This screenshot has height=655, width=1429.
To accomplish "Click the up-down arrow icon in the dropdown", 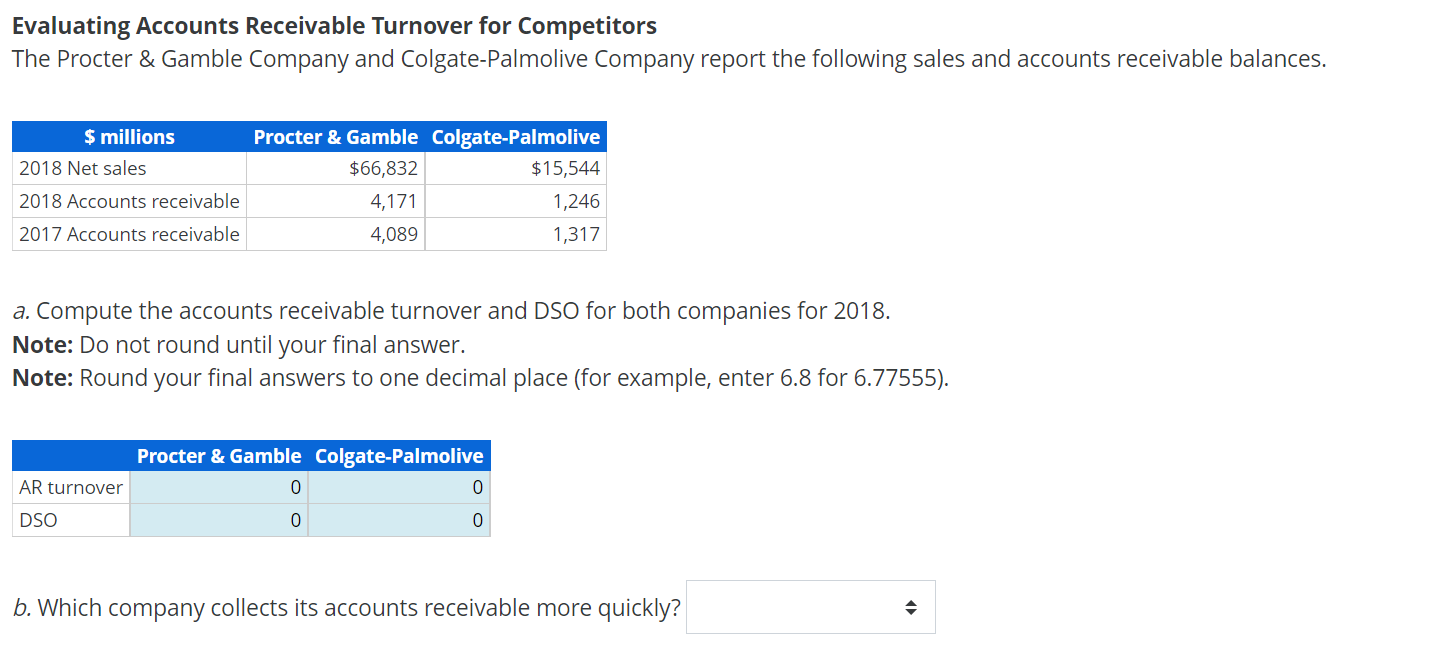I will [911, 606].
